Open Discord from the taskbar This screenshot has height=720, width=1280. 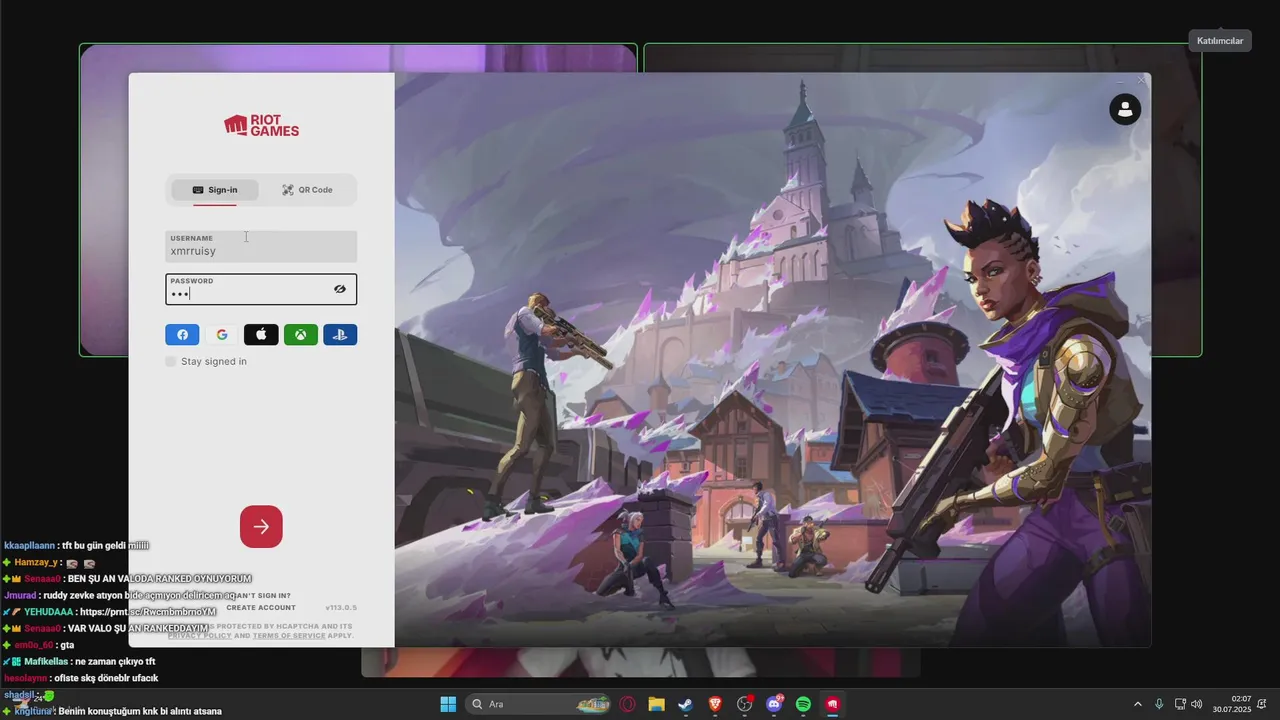(x=774, y=704)
